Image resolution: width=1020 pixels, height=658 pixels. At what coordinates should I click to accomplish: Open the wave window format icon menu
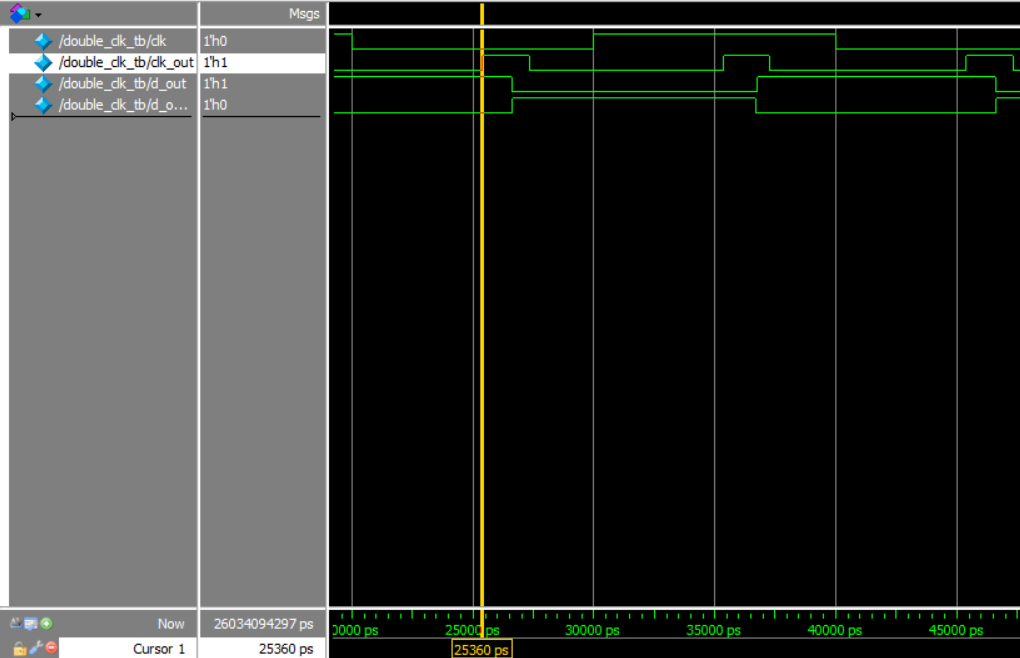pos(20,13)
